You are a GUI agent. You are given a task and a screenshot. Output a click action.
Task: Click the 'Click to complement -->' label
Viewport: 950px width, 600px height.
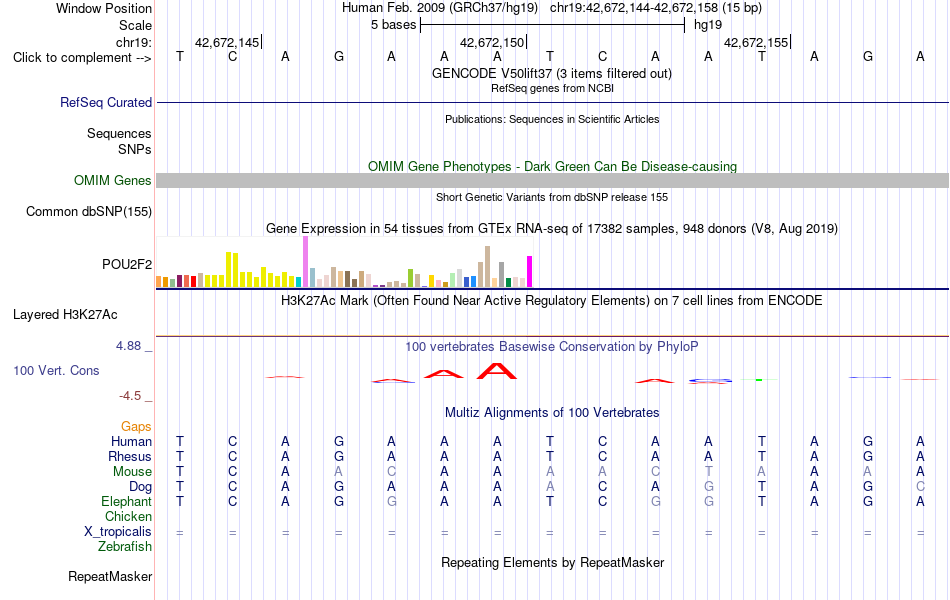(x=82, y=58)
